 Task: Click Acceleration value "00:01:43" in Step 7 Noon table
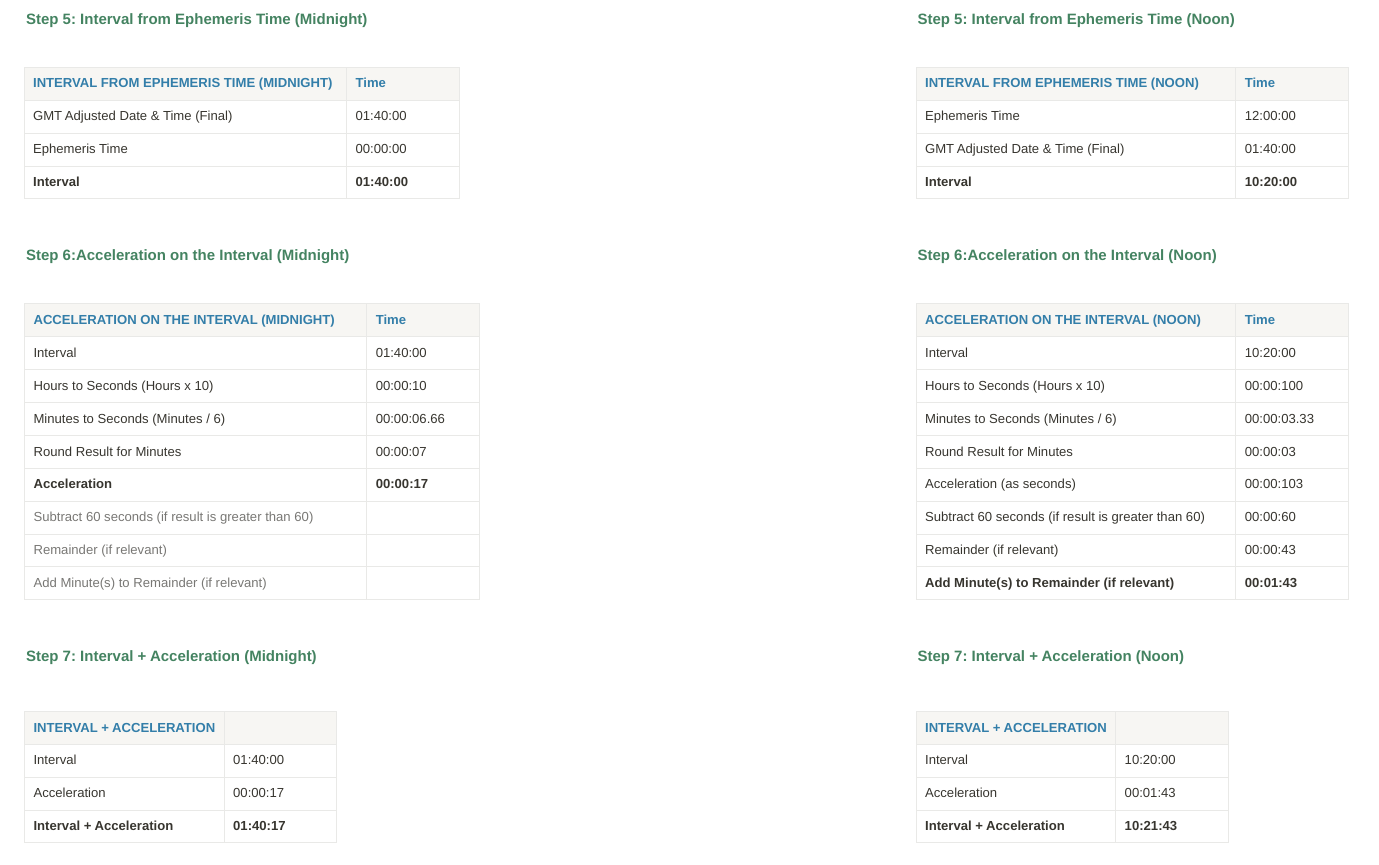tap(1150, 793)
